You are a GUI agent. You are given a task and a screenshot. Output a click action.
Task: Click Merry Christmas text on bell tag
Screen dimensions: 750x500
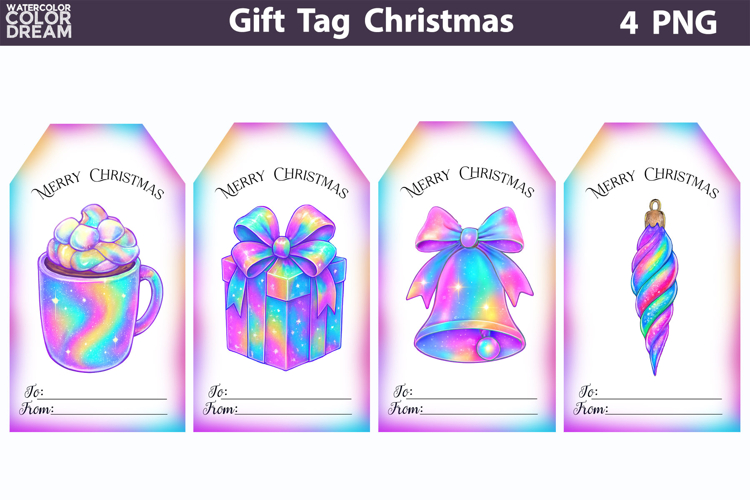pyautogui.click(x=467, y=182)
